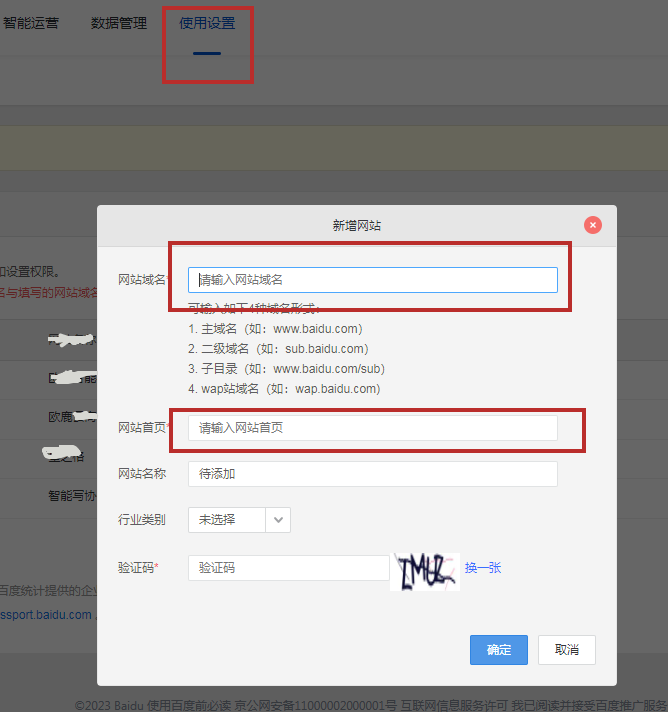Screen dimensions: 668x712
Task: Select the 网站名称 field showing 待添加
Action: [372, 474]
